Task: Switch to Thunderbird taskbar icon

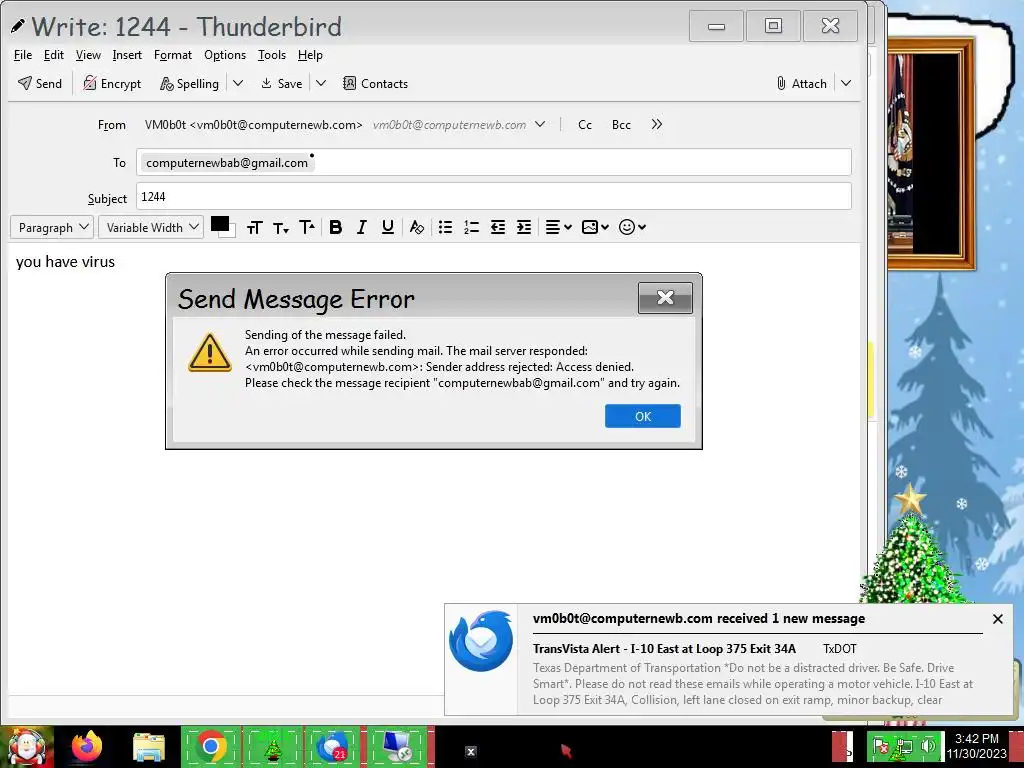Action: coord(334,746)
